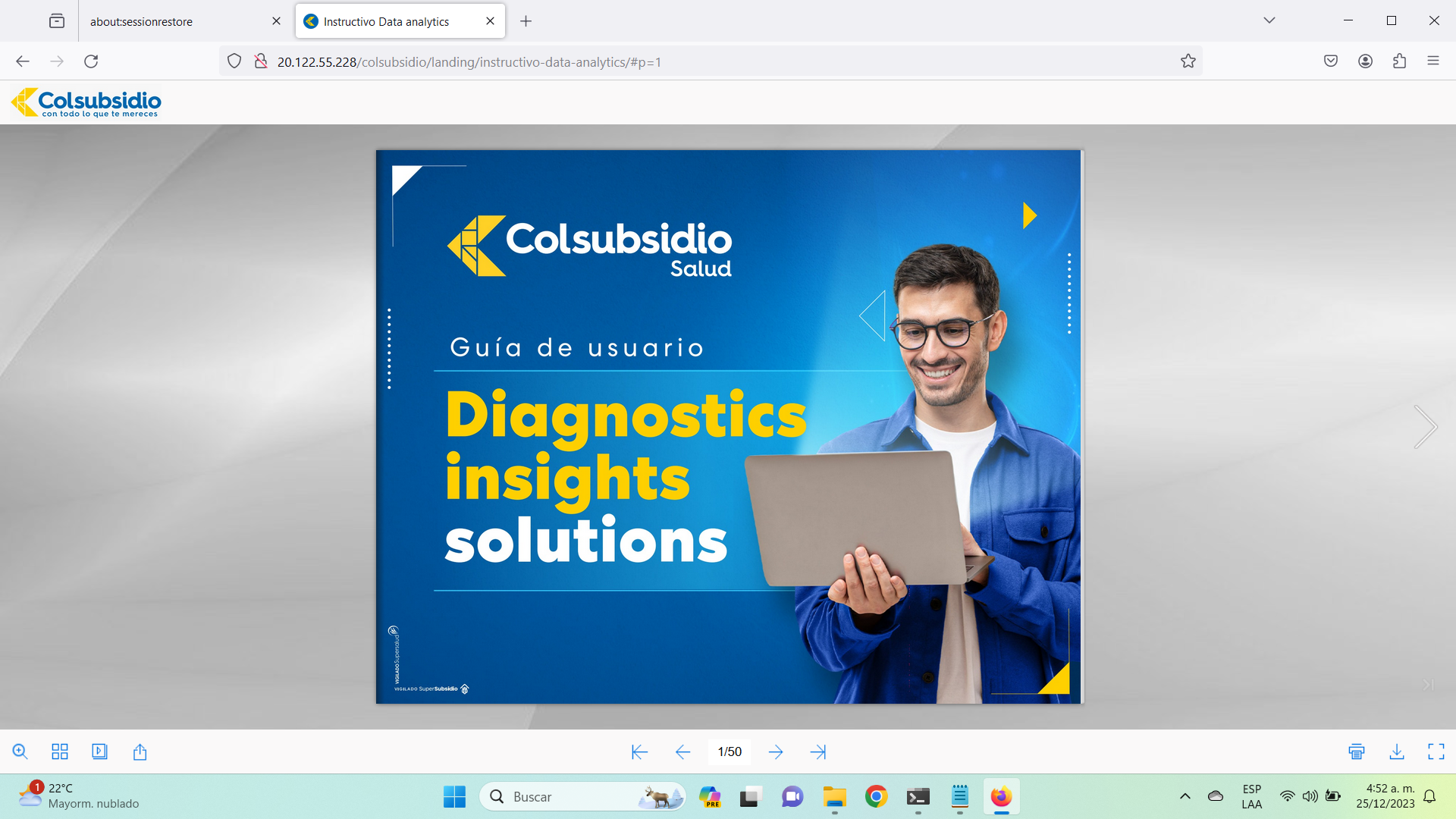The height and width of the screenshot is (819, 1456).
Task: Open a new browser tab
Action: coord(526,21)
